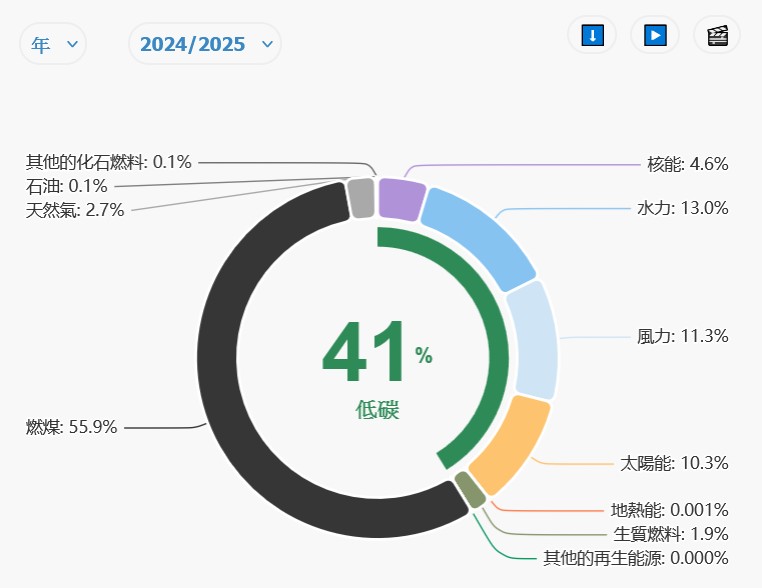Click the 41% 低碳 center text
The height and width of the screenshot is (588, 762).
(x=377, y=367)
